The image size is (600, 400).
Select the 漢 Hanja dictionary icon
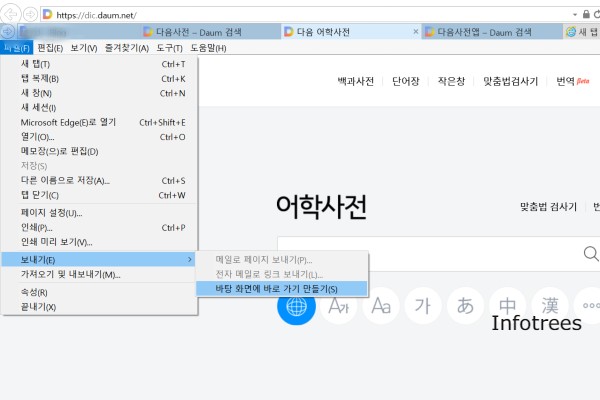[550, 306]
